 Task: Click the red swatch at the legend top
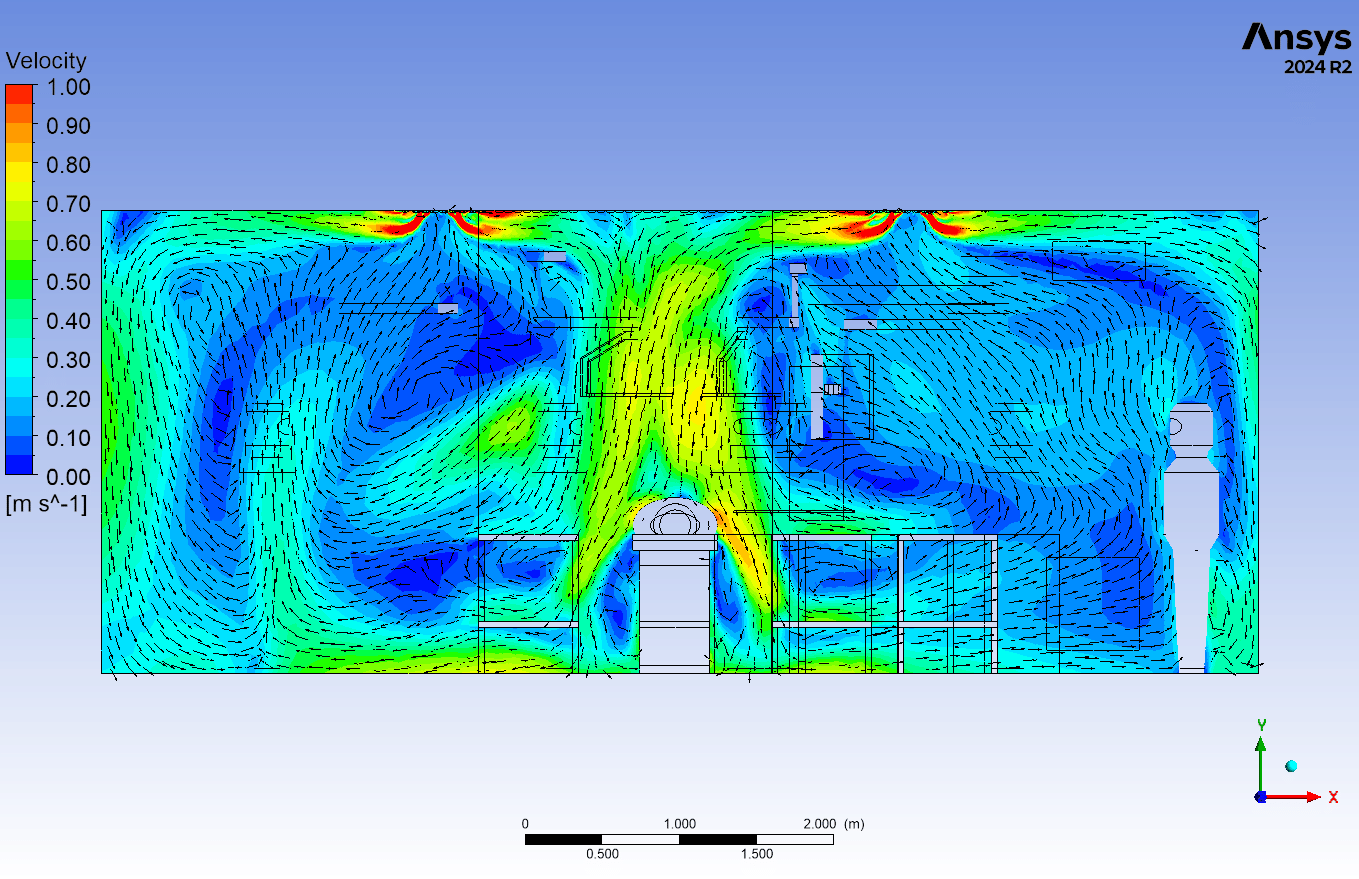19,94
